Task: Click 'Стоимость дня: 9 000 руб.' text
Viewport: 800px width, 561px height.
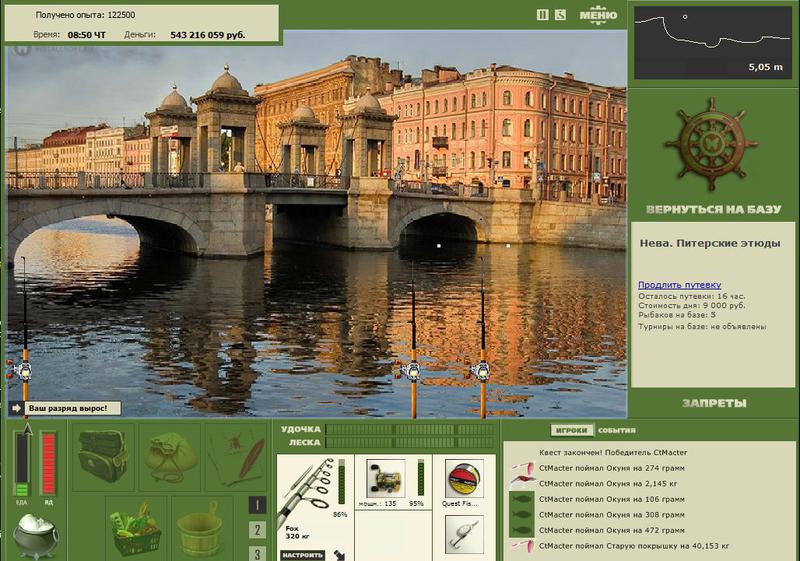Action: tap(691, 305)
